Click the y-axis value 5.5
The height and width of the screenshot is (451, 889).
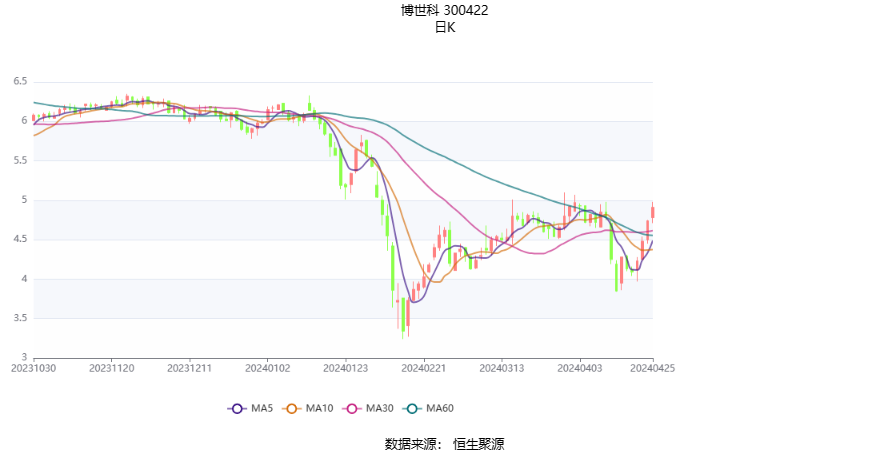point(20,161)
